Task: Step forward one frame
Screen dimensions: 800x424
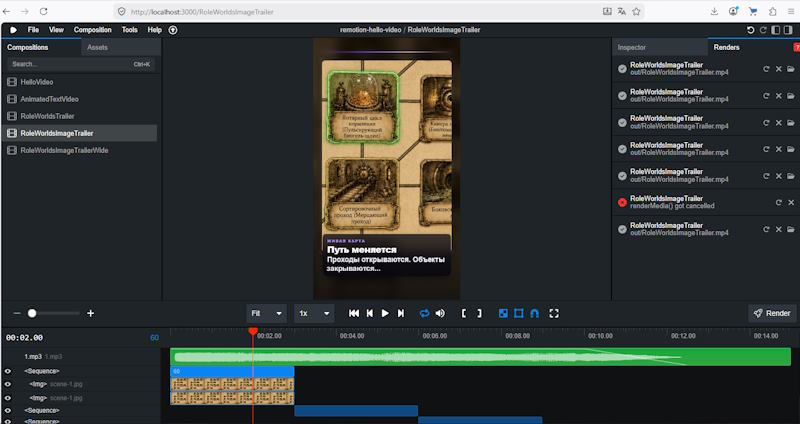Action: (x=401, y=313)
